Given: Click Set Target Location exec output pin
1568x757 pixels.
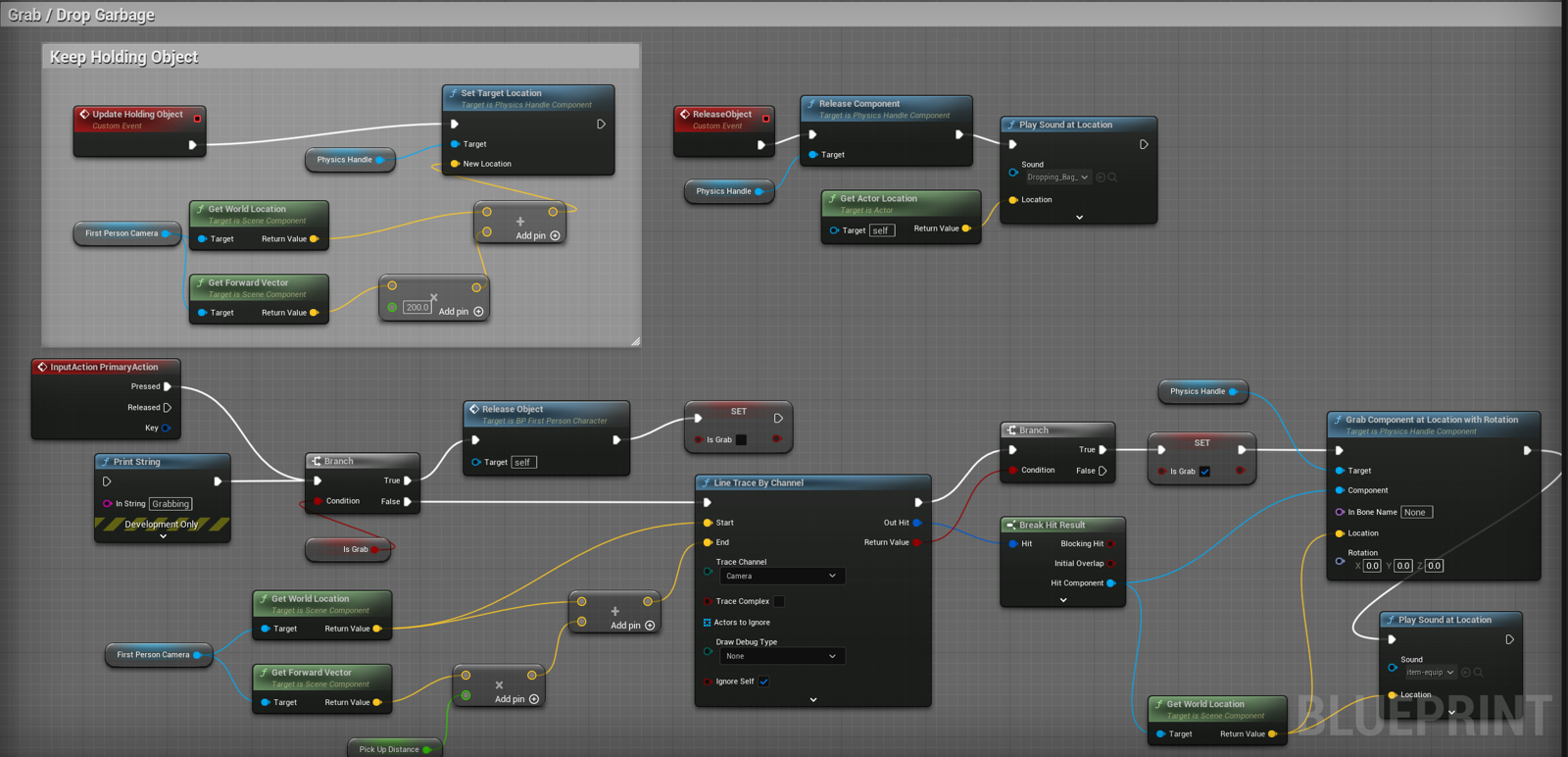Looking at the screenshot, I should click(601, 125).
